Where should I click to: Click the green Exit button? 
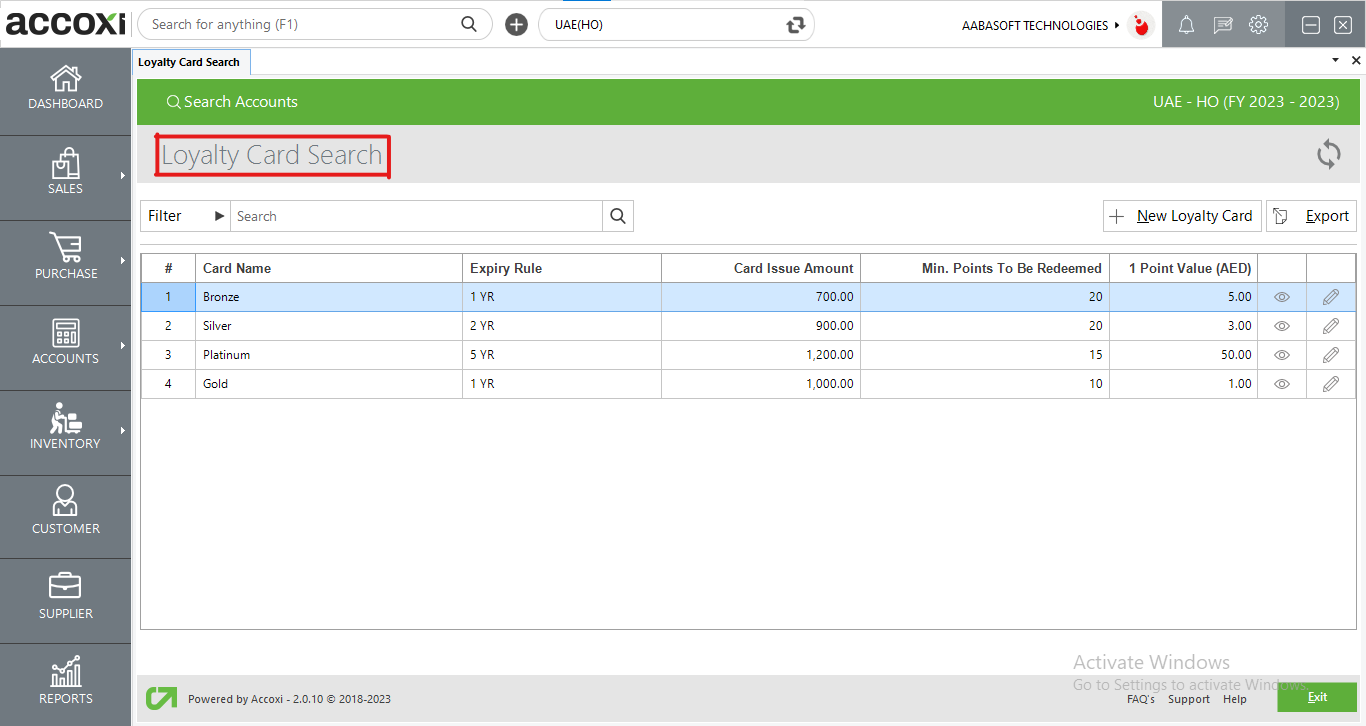[x=1316, y=697]
